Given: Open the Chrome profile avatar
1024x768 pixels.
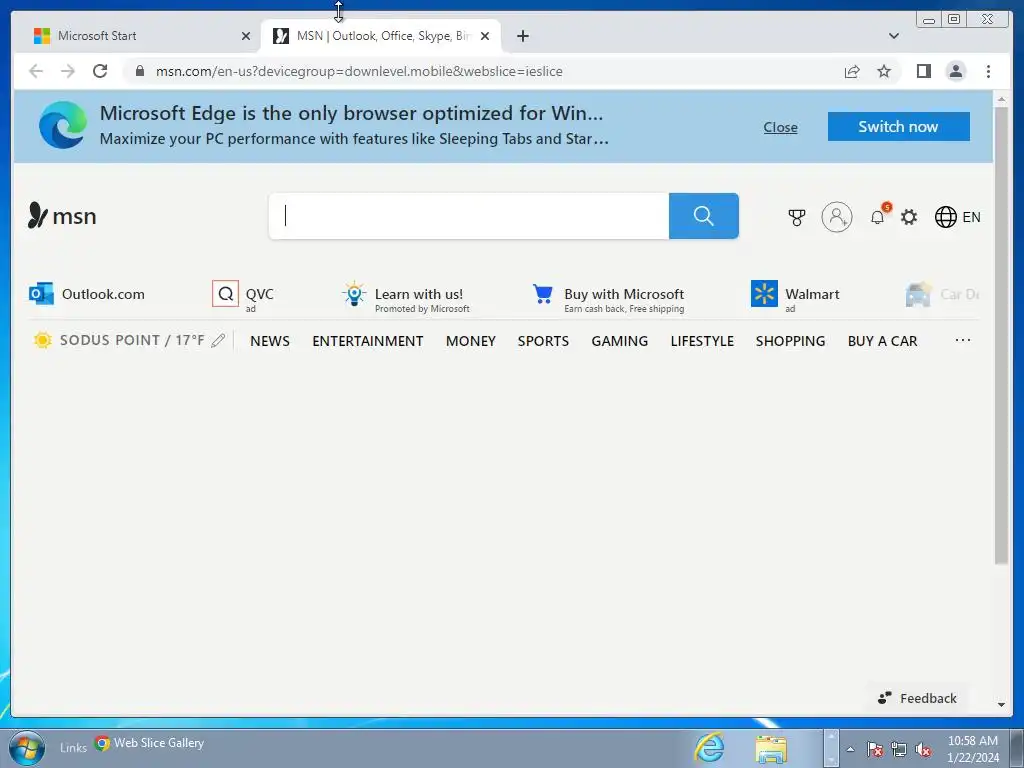Looking at the screenshot, I should pos(955,71).
